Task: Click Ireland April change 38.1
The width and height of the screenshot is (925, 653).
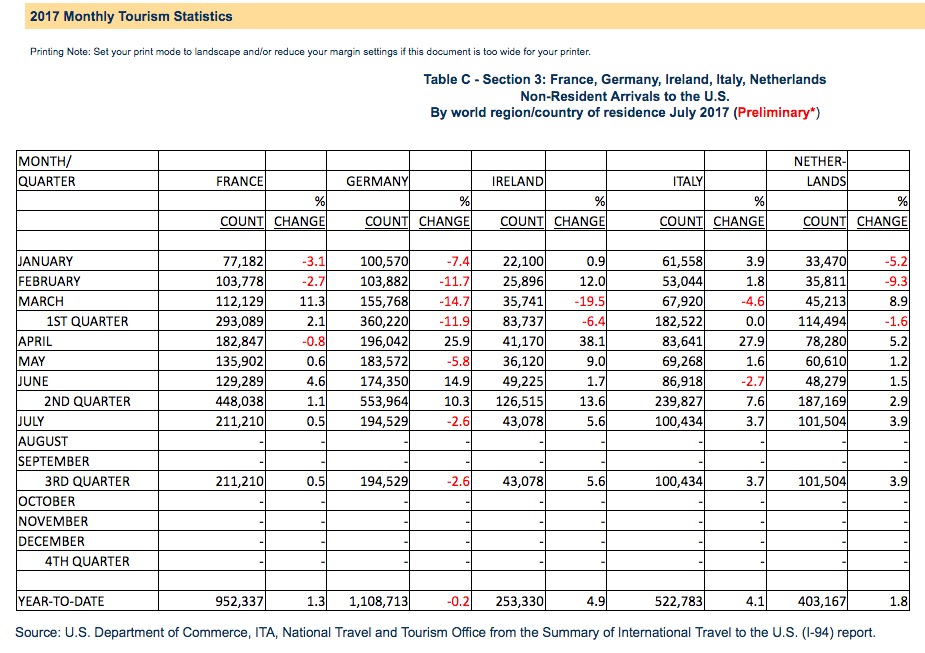Action: pos(593,342)
